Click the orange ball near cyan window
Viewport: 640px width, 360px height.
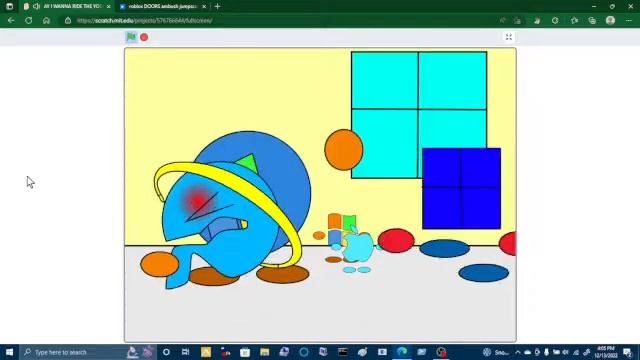(x=344, y=150)
